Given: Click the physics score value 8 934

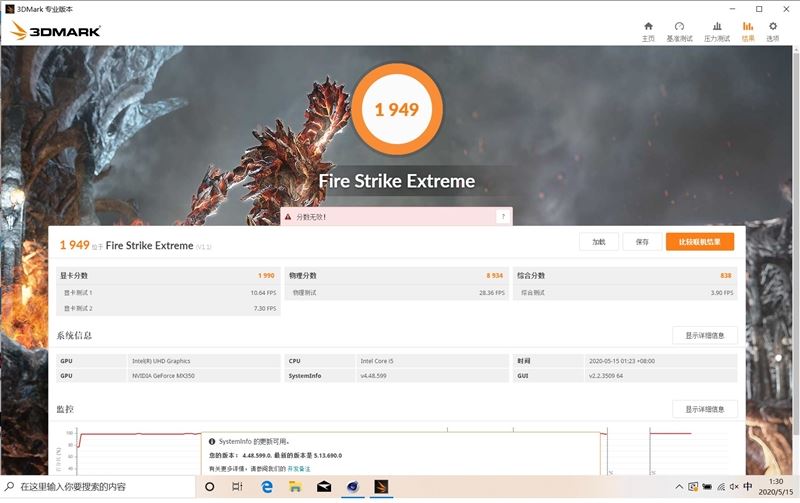Looking at the screenshot, I should click(x=494, y=275).
